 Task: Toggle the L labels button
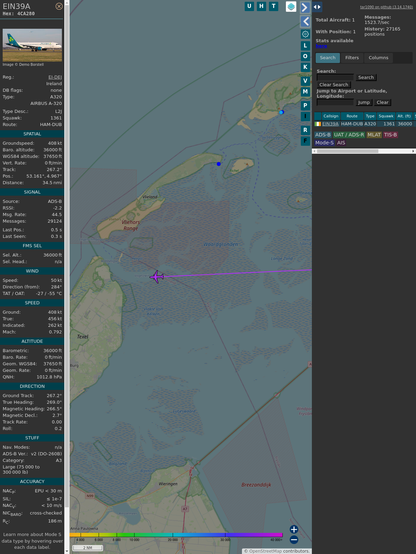point(305,45)
